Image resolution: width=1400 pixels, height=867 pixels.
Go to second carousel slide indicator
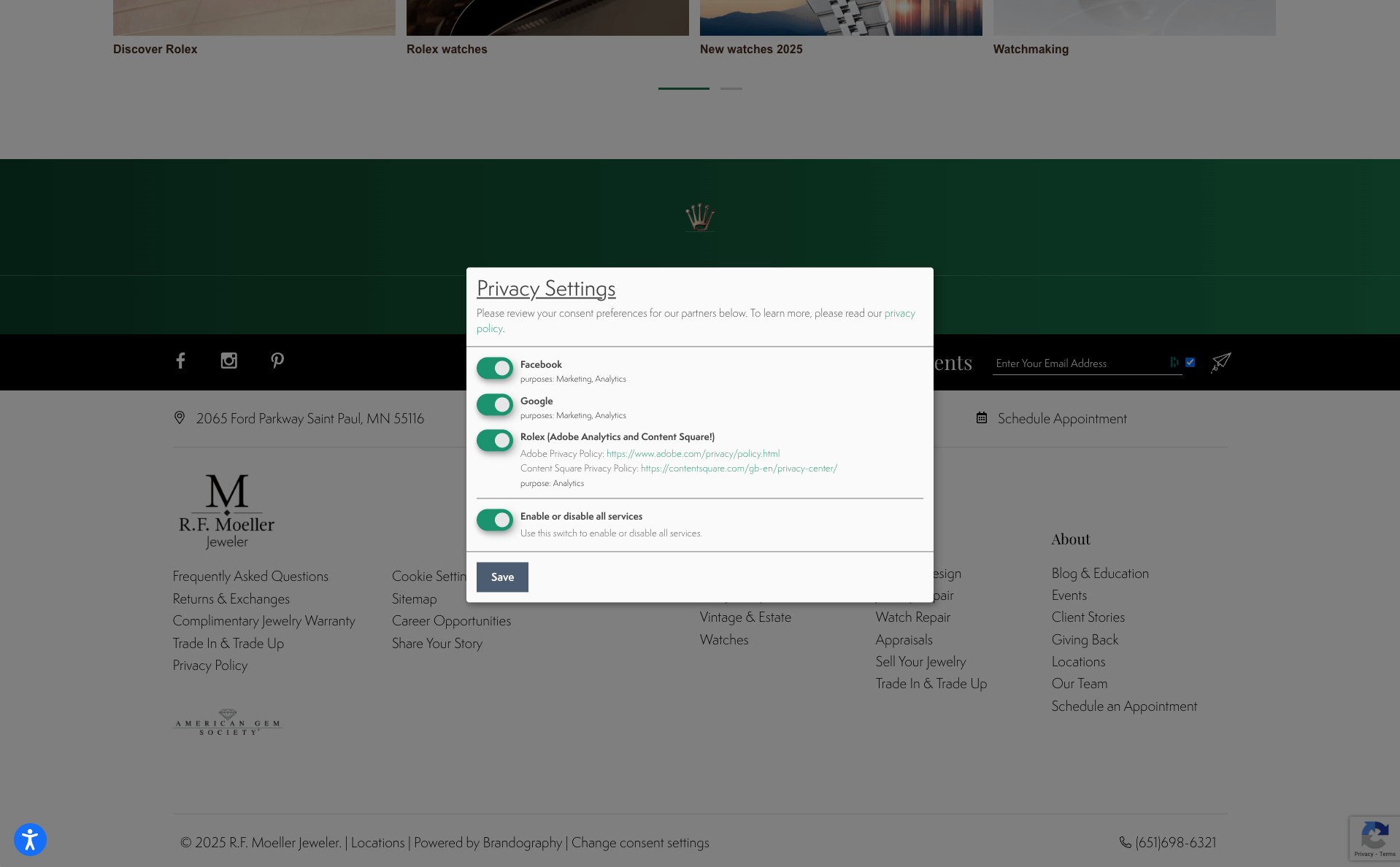tap(731, 88)
